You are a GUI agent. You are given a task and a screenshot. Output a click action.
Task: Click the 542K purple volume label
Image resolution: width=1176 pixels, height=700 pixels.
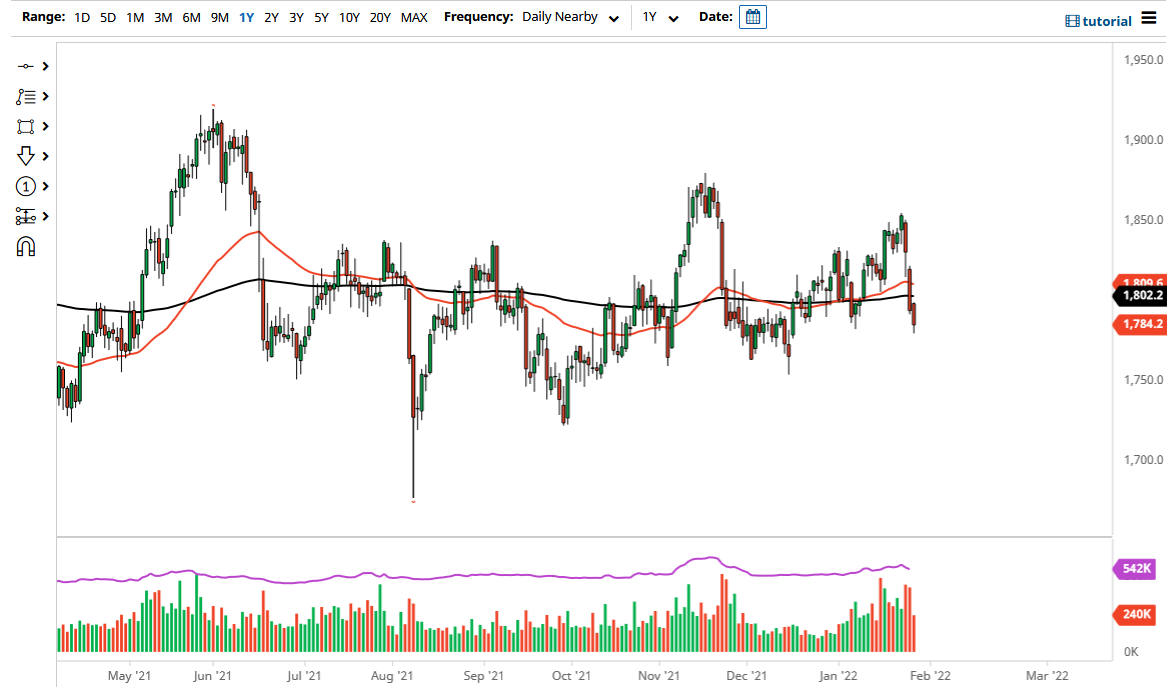tap(1135, 569)
